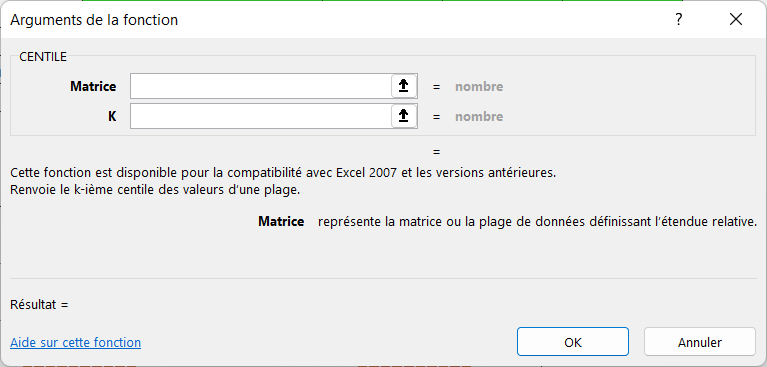Click the Excel 2007 compatibility description text
767x367 pixels.
click(x=283, y=173)
